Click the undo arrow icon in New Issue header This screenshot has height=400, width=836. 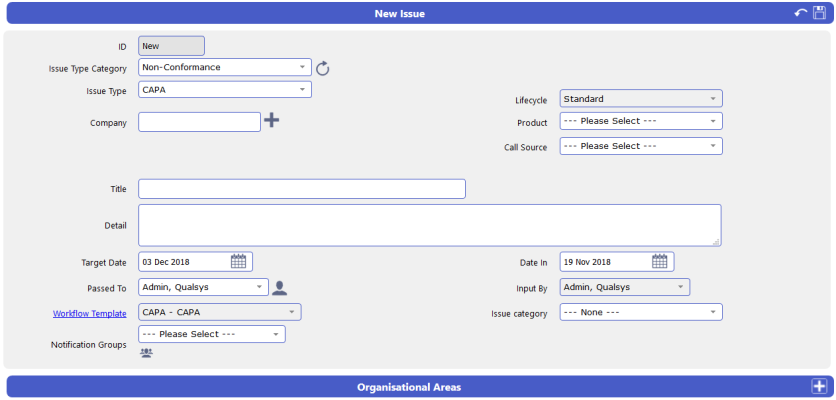click(x=801, y=13)
